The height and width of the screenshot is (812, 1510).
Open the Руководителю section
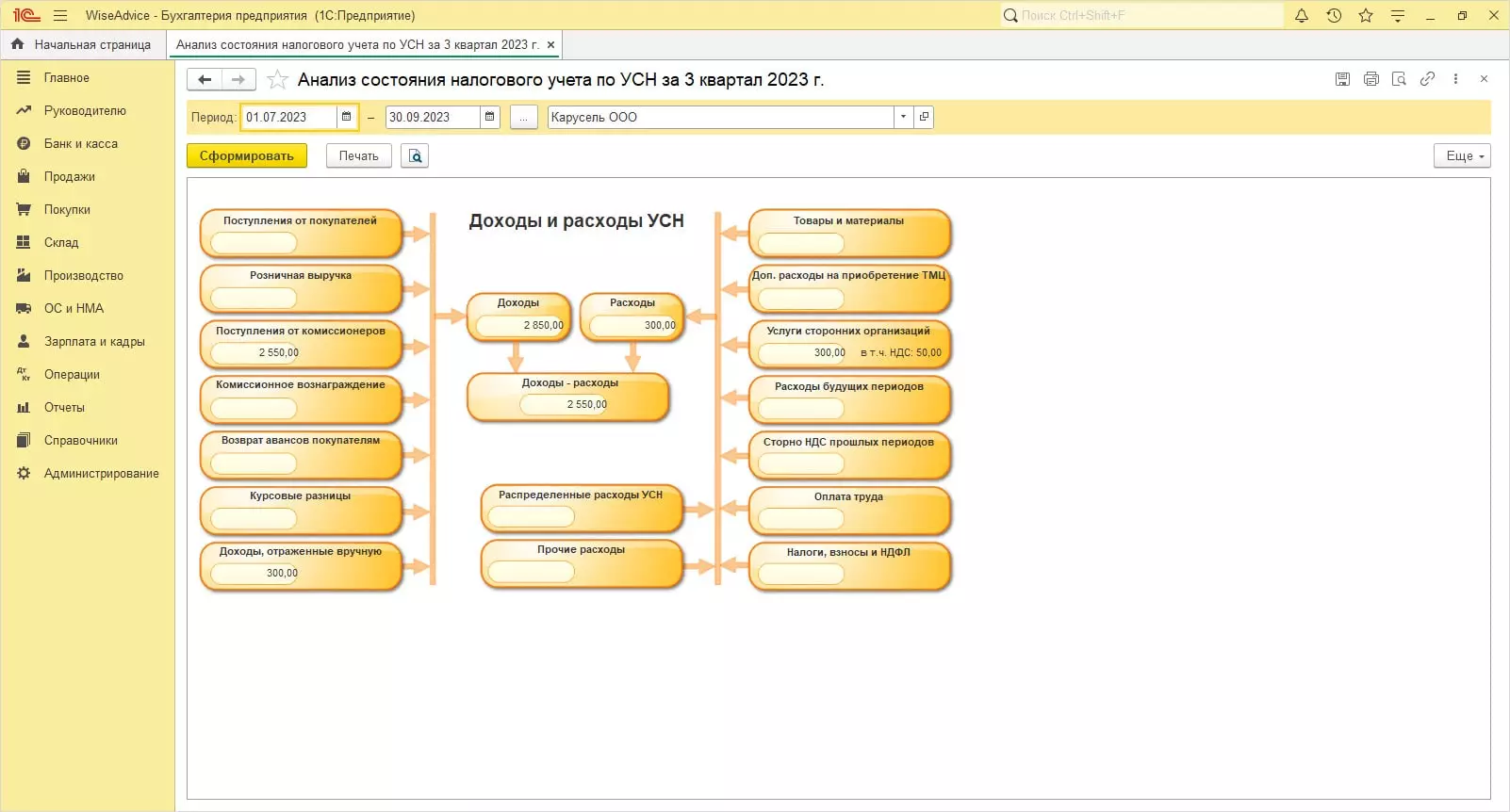(x=85, y=111)
